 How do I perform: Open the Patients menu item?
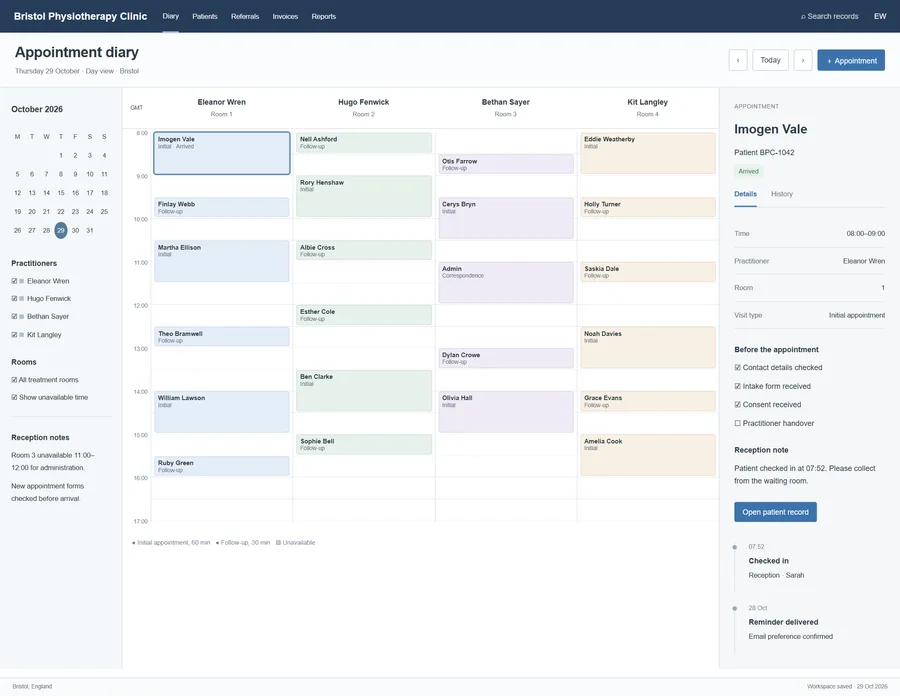coord(205,16)
